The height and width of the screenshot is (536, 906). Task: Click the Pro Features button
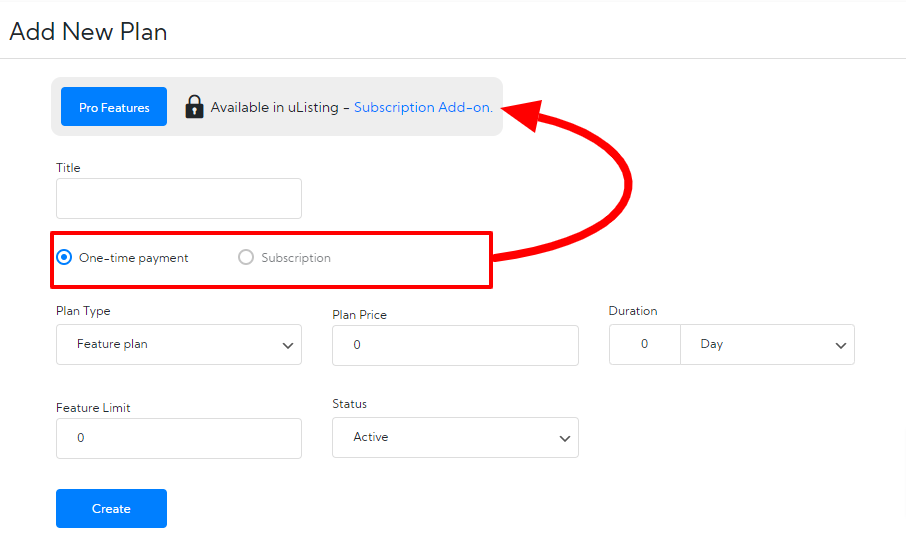[114, 107]
